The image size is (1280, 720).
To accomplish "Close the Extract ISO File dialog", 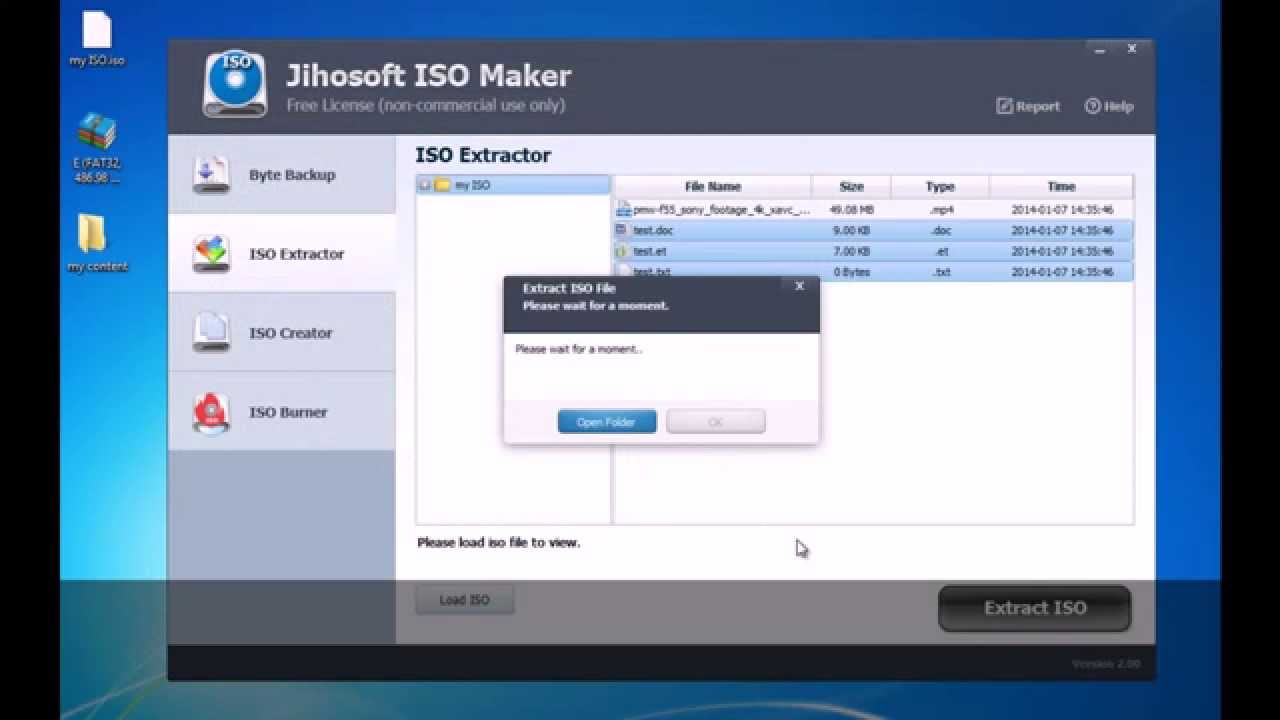I will (799, 286).
